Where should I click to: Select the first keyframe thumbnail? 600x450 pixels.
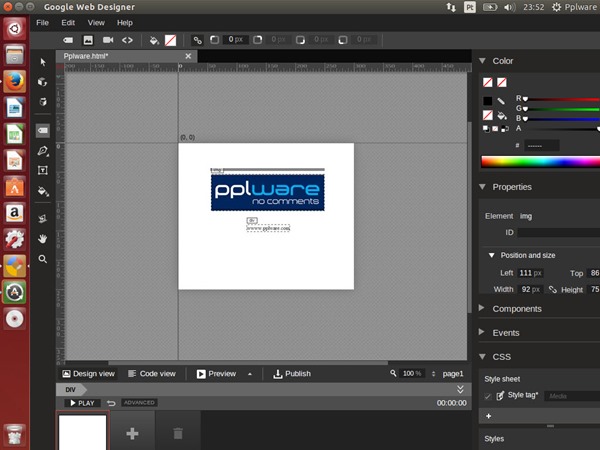coord(82,432)
